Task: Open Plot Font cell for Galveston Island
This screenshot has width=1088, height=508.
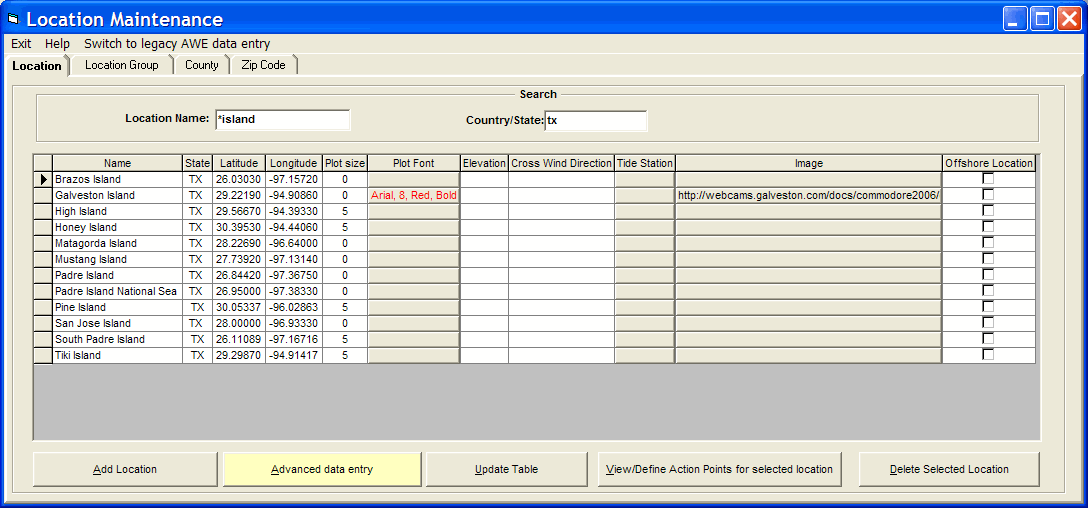Action: 413,196
